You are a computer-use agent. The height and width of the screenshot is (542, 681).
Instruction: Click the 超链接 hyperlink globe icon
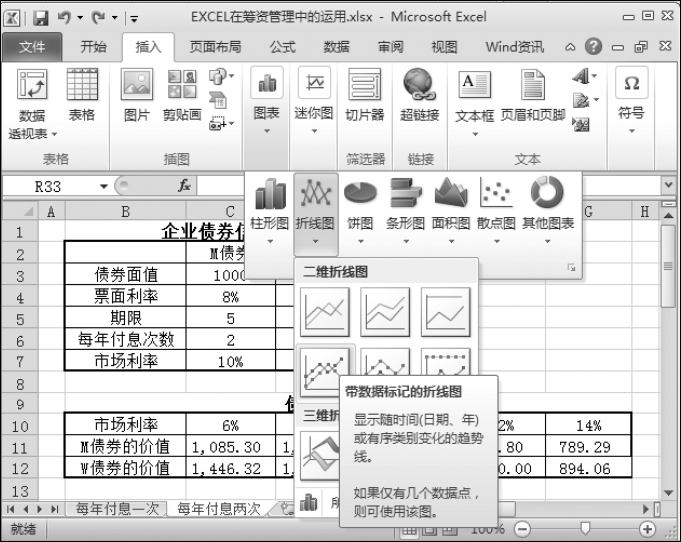[x=419, y=83]
